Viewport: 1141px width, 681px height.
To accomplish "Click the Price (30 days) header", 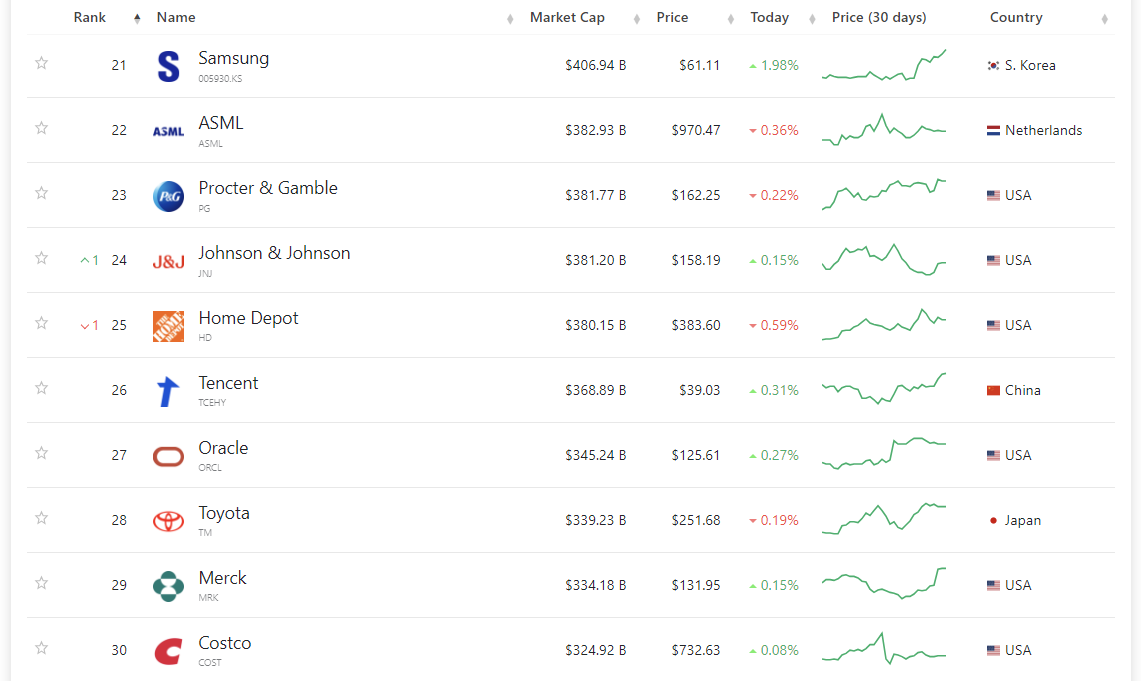I will click(x=879, y=17).
